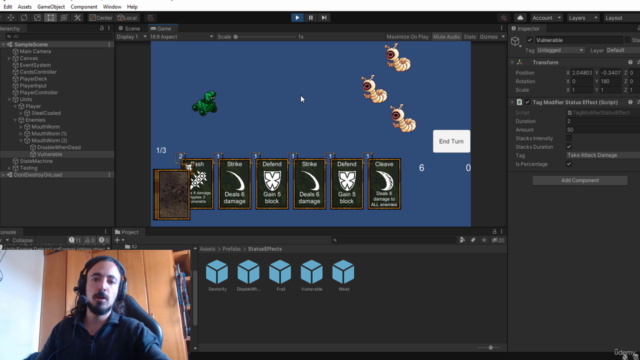
Task: Select StateMachine in Hierarchy
Action: pyautogui.click(x=36, y=161)
